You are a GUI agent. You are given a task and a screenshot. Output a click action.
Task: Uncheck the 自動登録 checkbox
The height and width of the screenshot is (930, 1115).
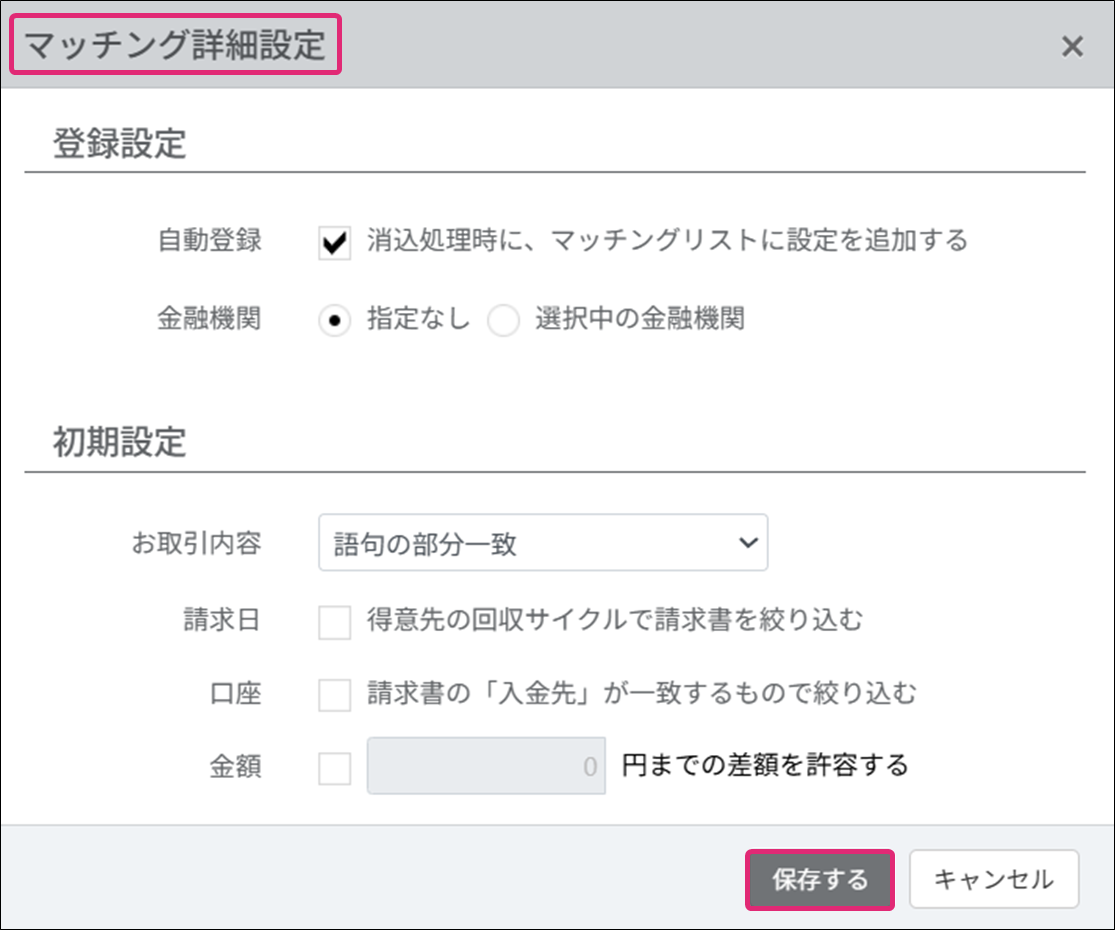[x=335, y=242]
